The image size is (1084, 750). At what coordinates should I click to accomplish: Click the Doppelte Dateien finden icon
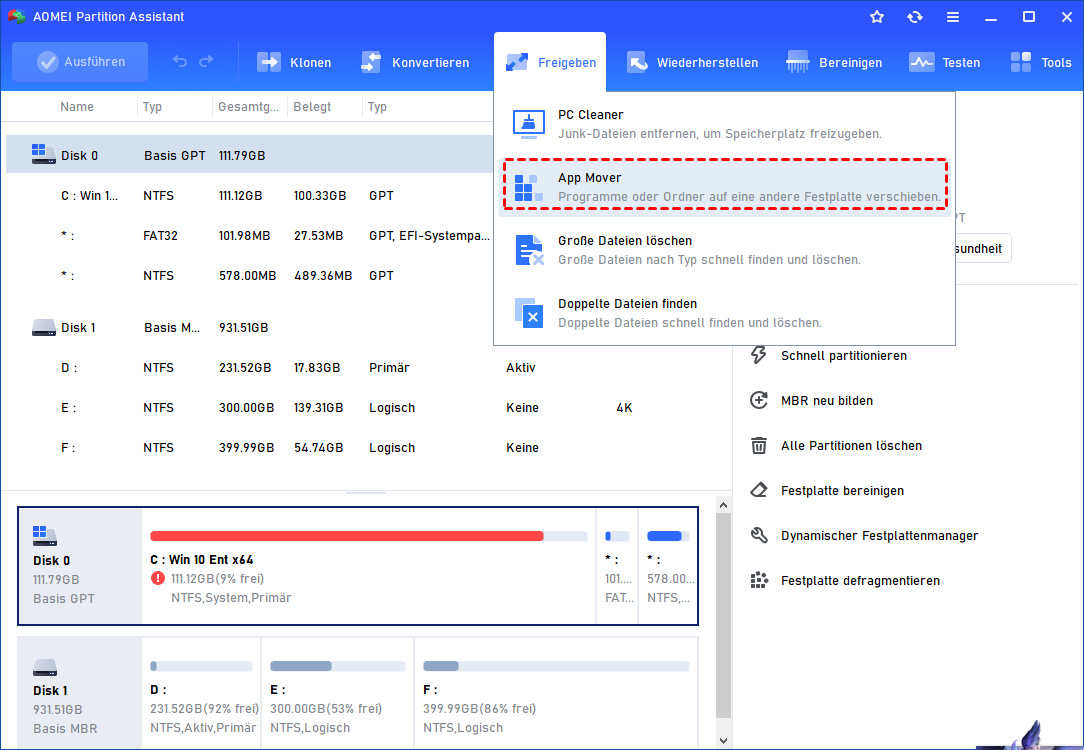coord(529,312)
